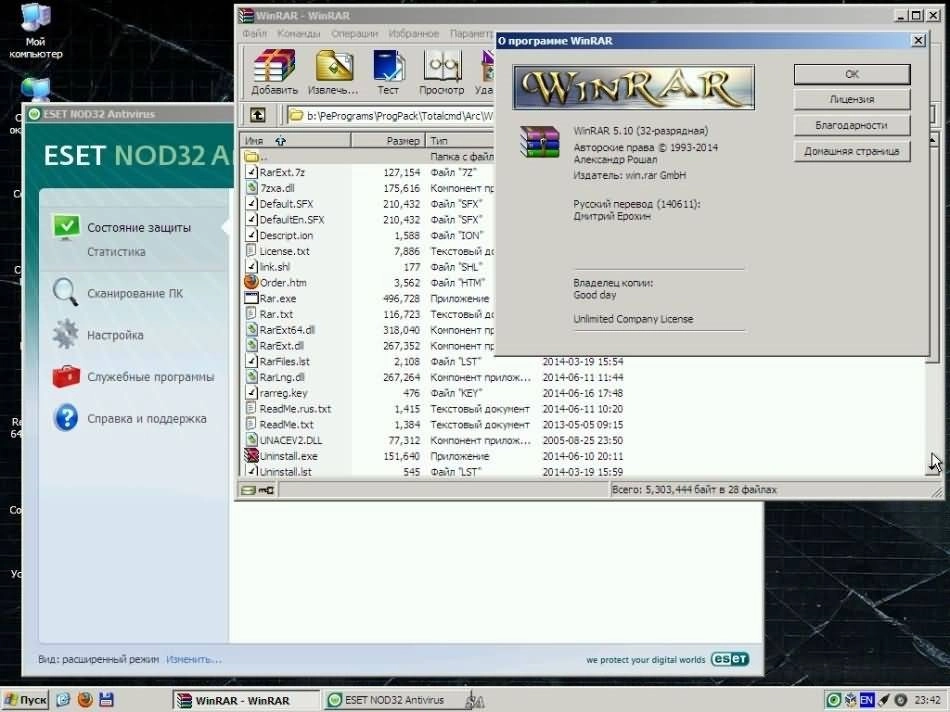The image size is (950, 712).
Task: Sort file list by Тип column
Action: [x=460, y=141]
